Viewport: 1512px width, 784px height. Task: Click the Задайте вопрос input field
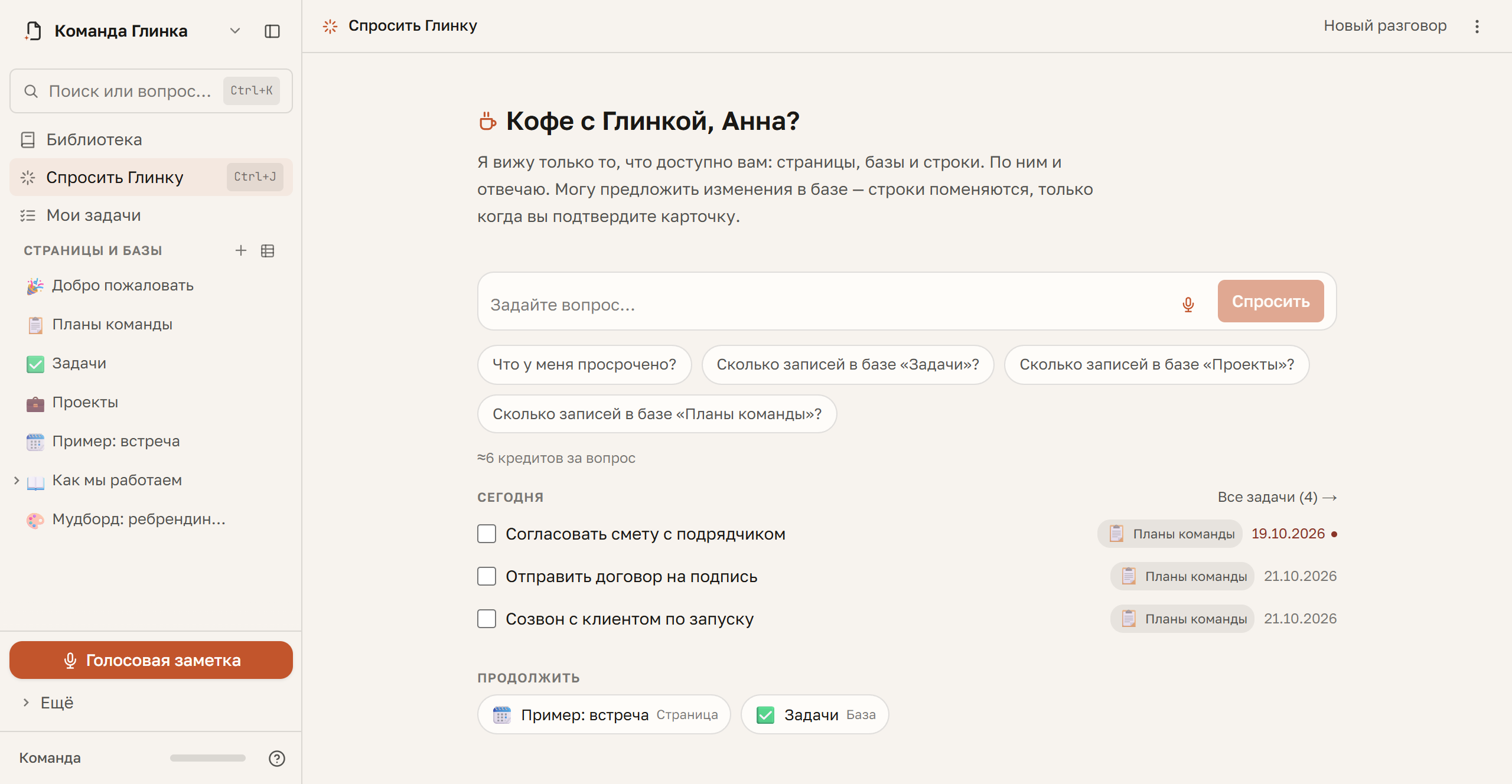pyautogui.click(x=827, y=305)
